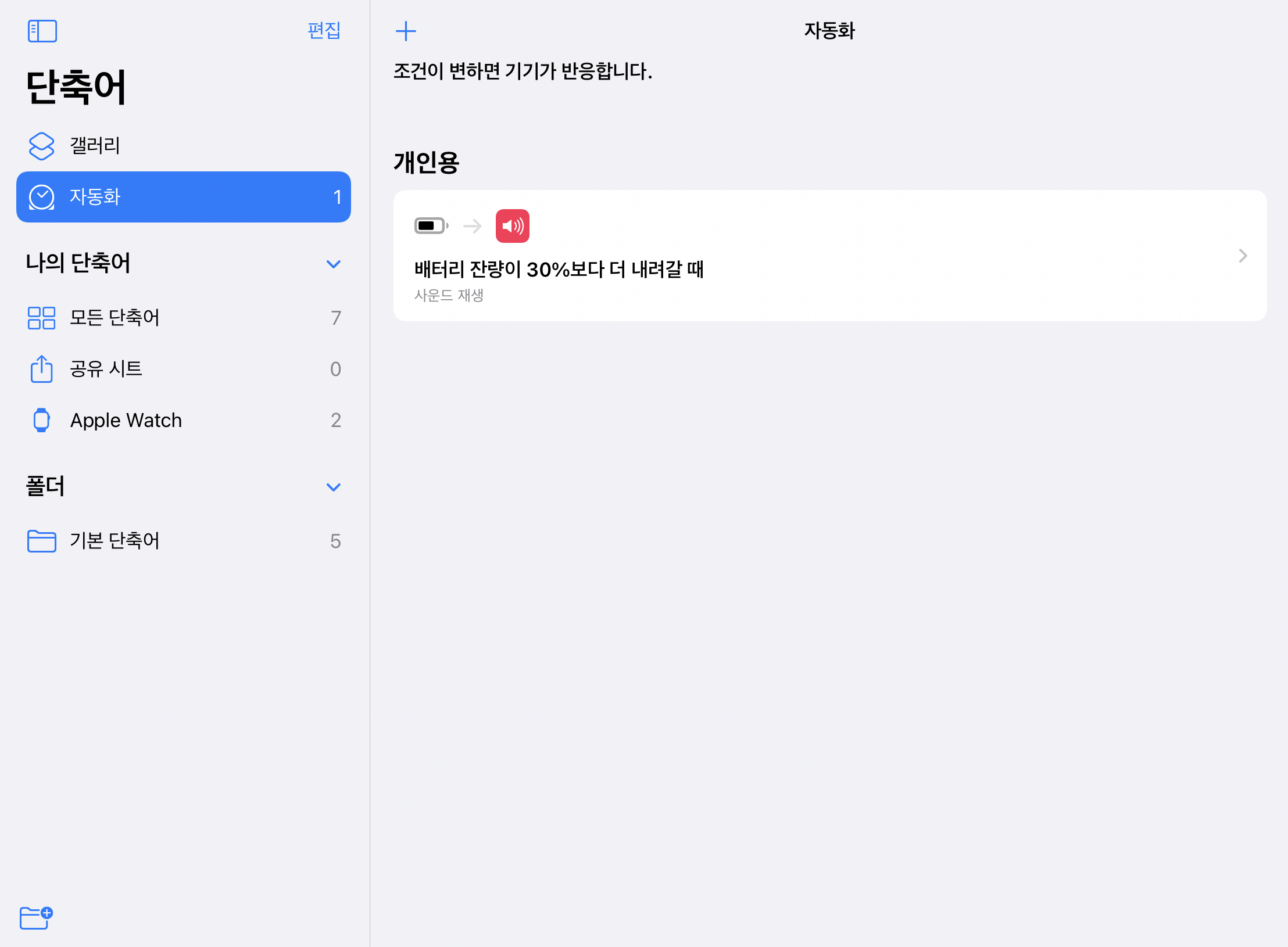Click the Apple Watch icon
1288x947 pixels.
click(41, 420)
